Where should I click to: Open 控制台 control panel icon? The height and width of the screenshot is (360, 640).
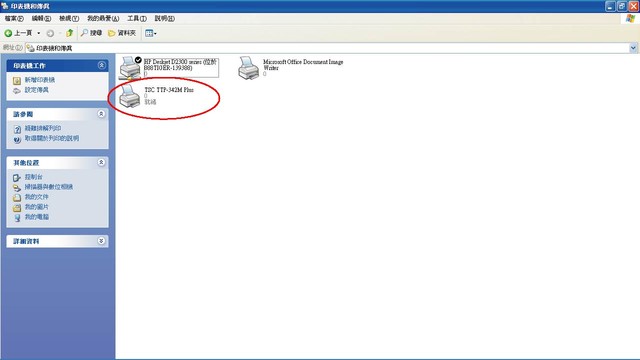[17, 178]
